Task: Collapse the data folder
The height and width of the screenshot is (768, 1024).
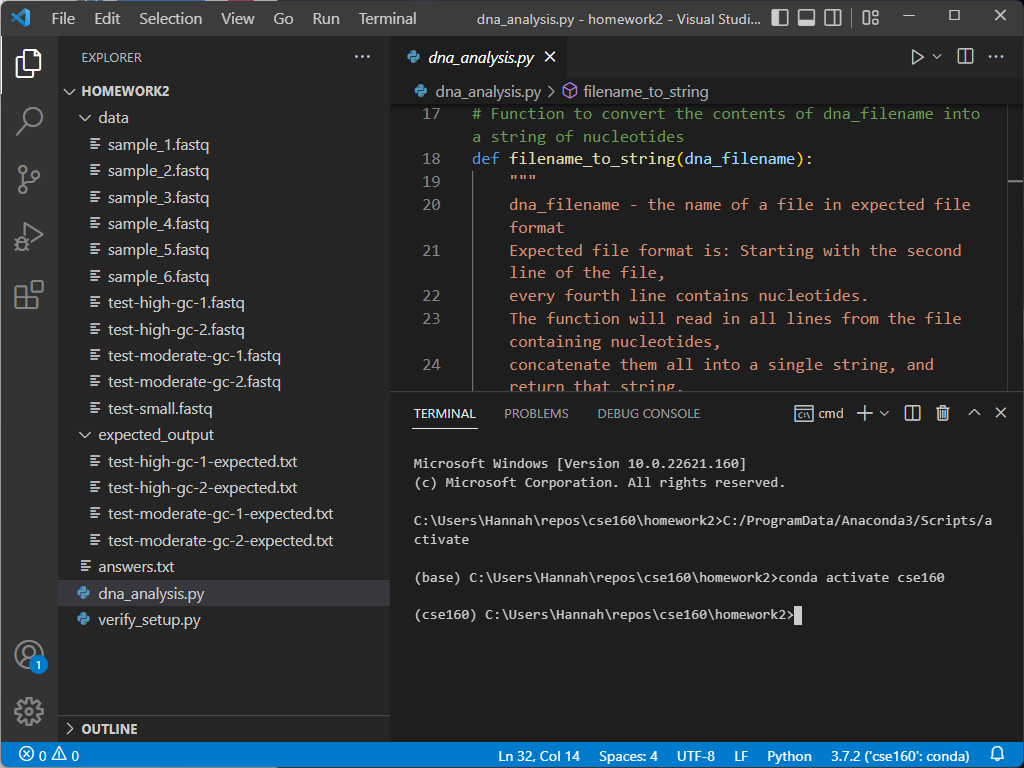Action: click(x=84, y=118)
